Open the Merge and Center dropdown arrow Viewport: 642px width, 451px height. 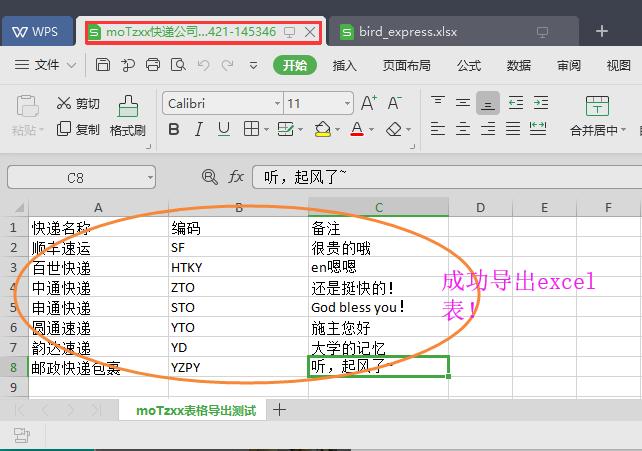pyautogui.click(x=623, y=130)
